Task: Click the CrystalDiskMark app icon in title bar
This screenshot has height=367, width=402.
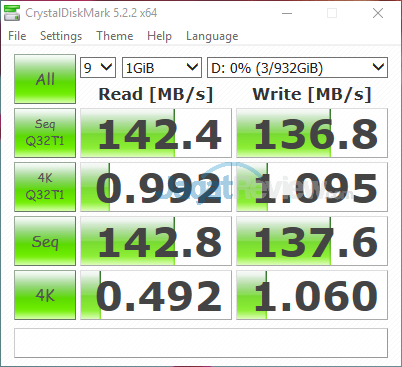Action: coord(12,13)
